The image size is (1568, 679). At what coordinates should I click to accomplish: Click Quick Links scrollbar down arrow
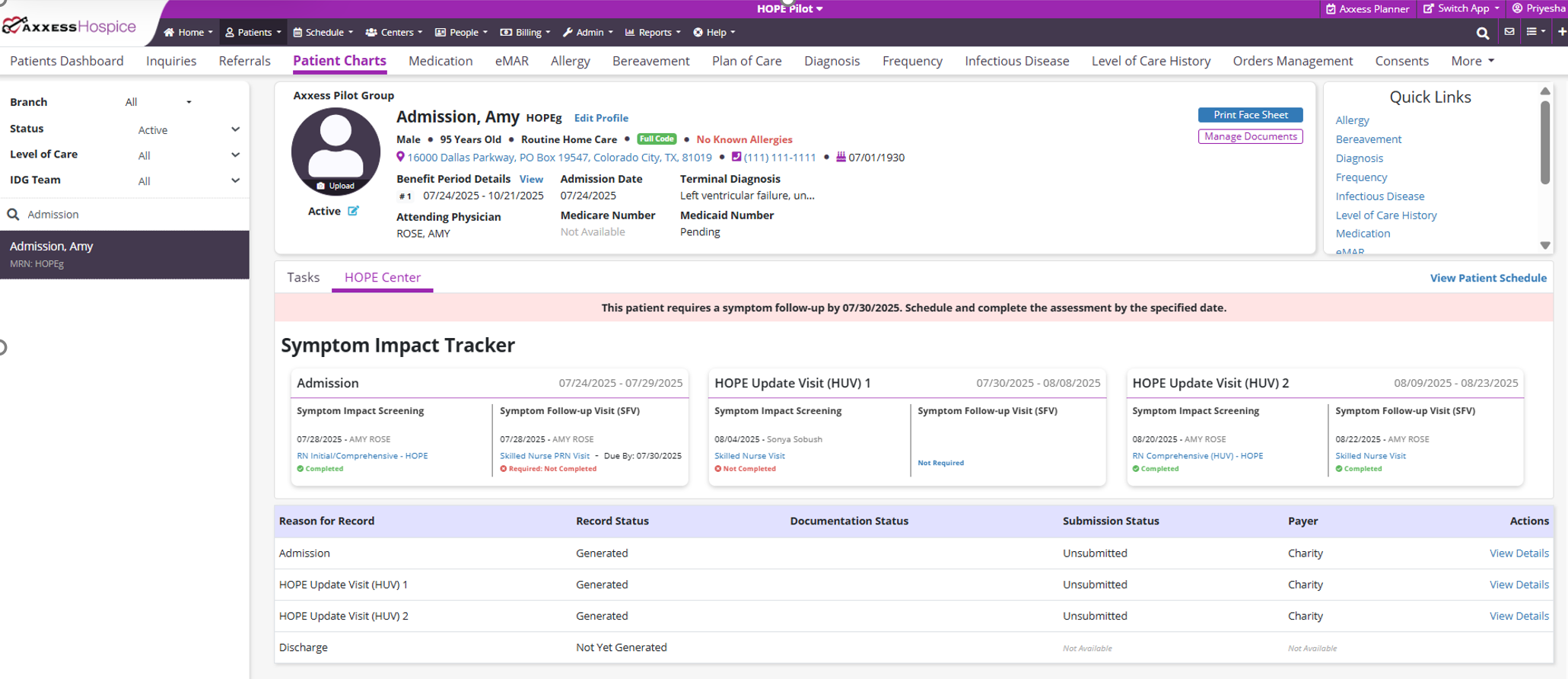pyautogui.click(x=1545, y=245)
